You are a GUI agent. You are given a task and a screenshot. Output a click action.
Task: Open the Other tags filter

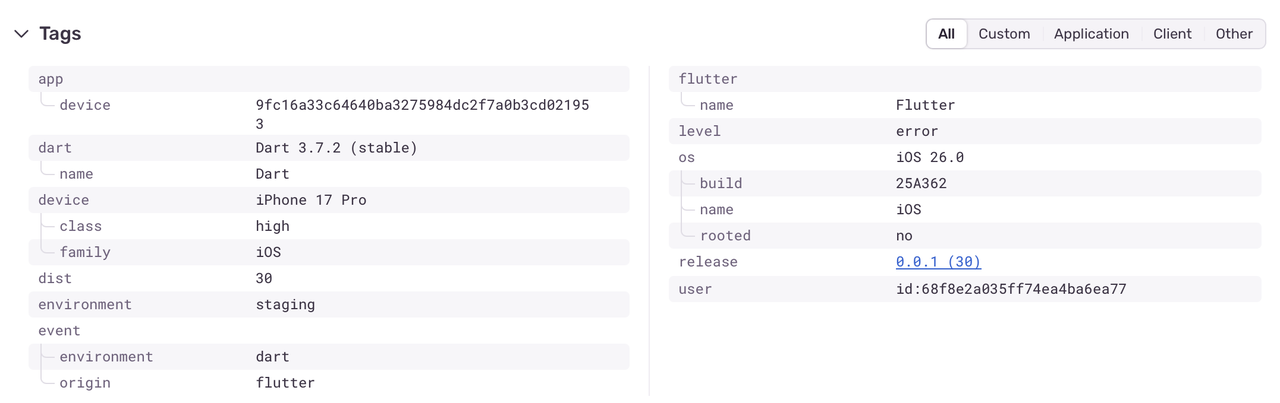[1234, 34]
